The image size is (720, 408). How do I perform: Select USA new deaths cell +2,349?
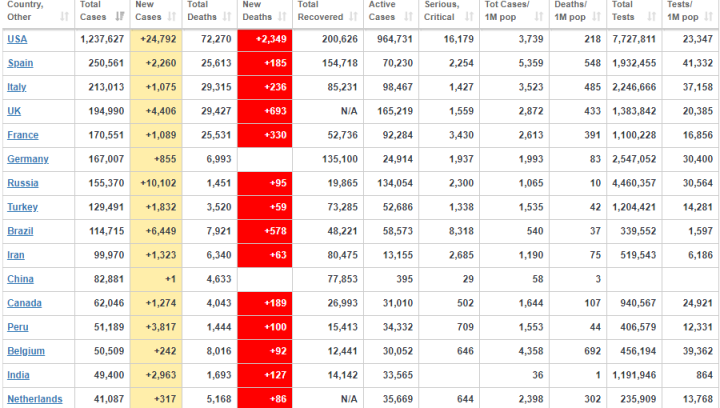265,39
